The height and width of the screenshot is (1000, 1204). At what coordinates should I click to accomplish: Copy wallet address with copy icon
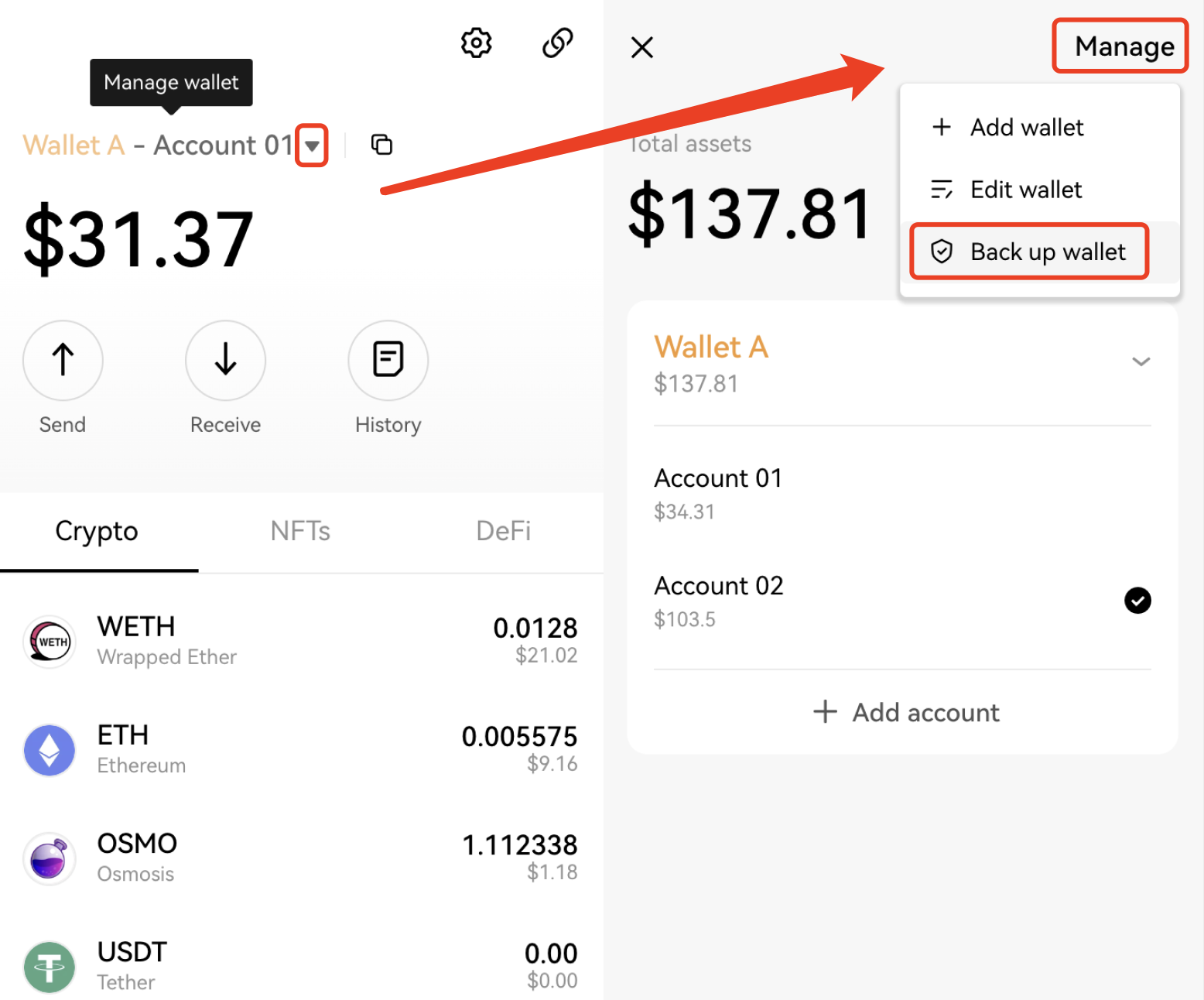381,145
